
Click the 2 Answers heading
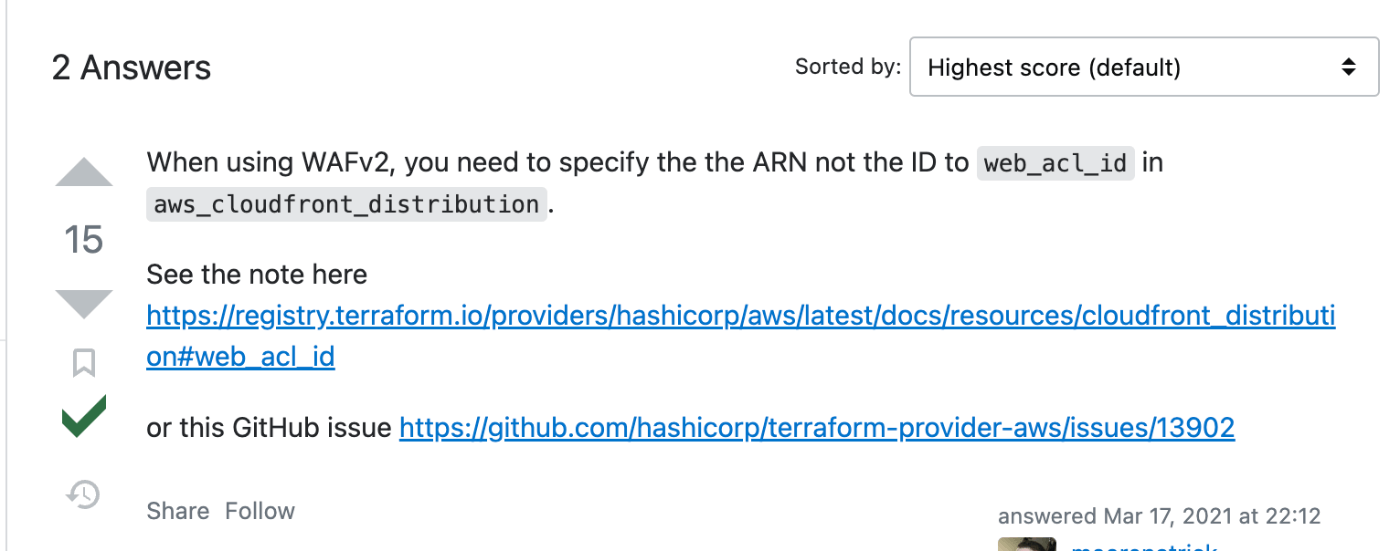(132, 68)
